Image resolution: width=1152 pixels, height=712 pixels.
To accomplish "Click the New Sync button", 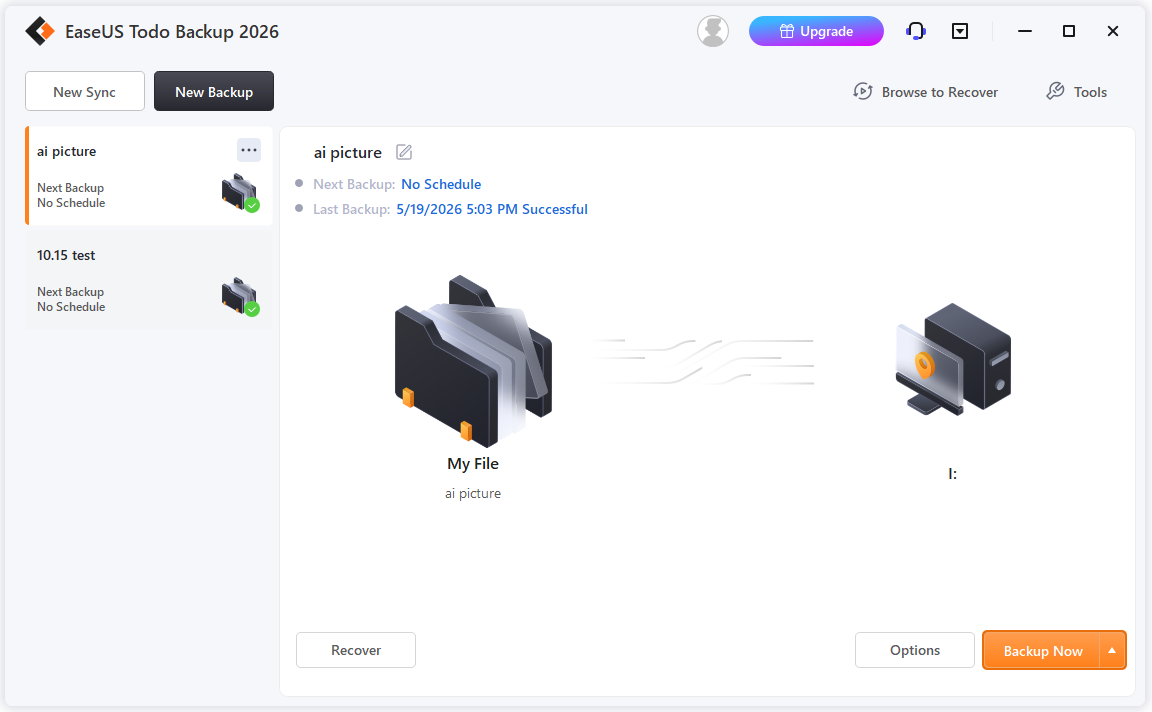I will [x=84, y=91].
